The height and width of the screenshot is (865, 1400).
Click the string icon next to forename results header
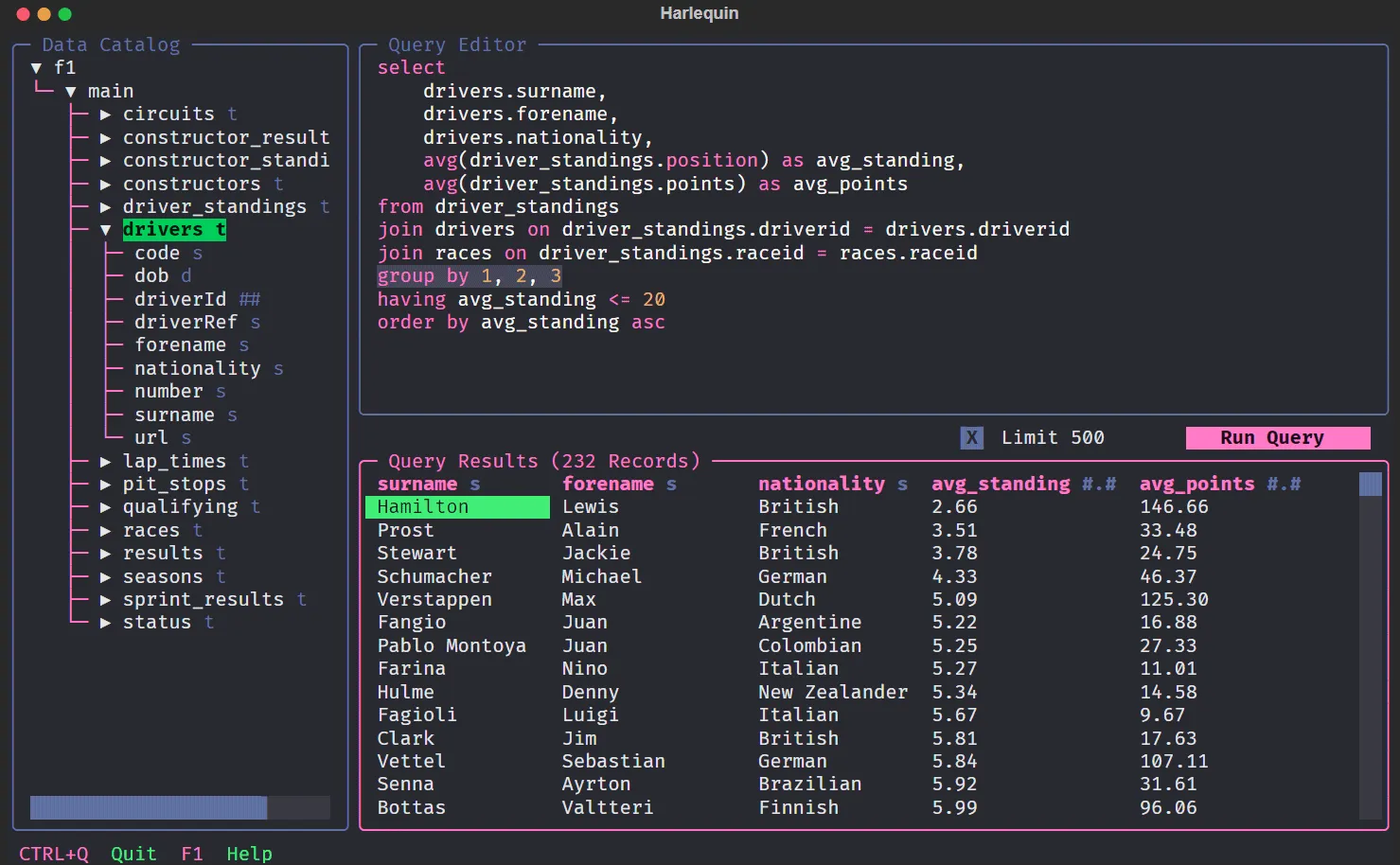(x=672, y=484)
